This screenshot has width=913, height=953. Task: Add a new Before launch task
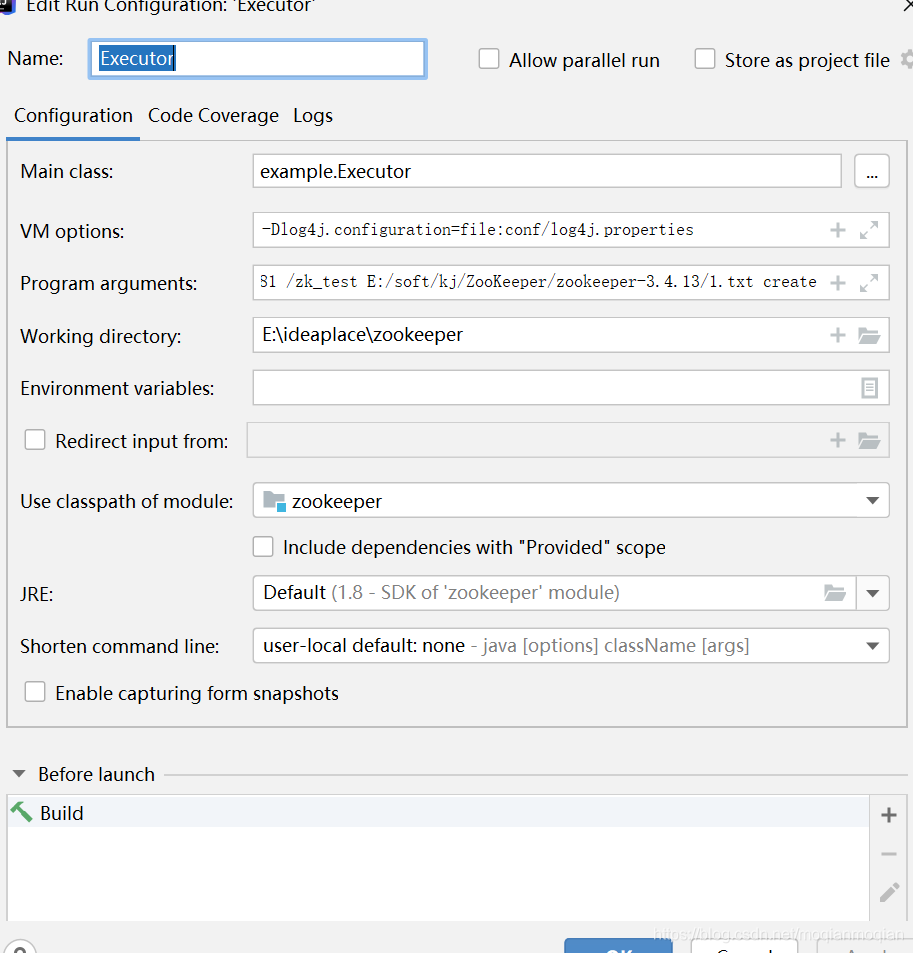pyautogui.click(x=889, y=815)
